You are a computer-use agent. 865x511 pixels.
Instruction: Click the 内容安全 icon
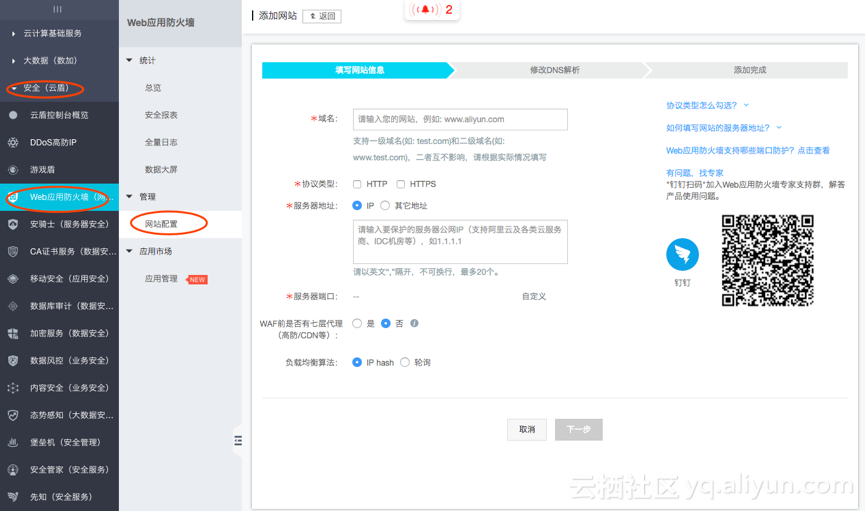tap(13, 388)
